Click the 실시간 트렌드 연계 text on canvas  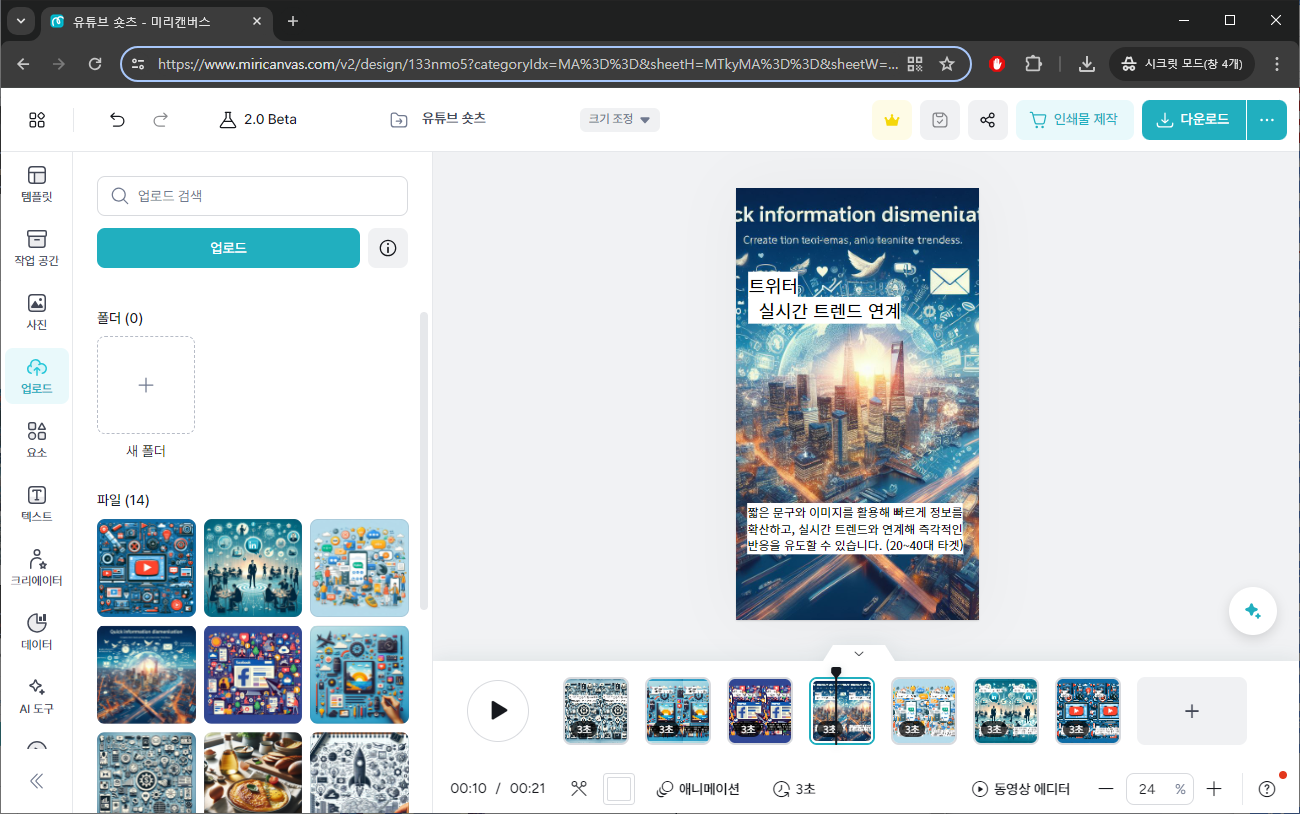(830, 311)
